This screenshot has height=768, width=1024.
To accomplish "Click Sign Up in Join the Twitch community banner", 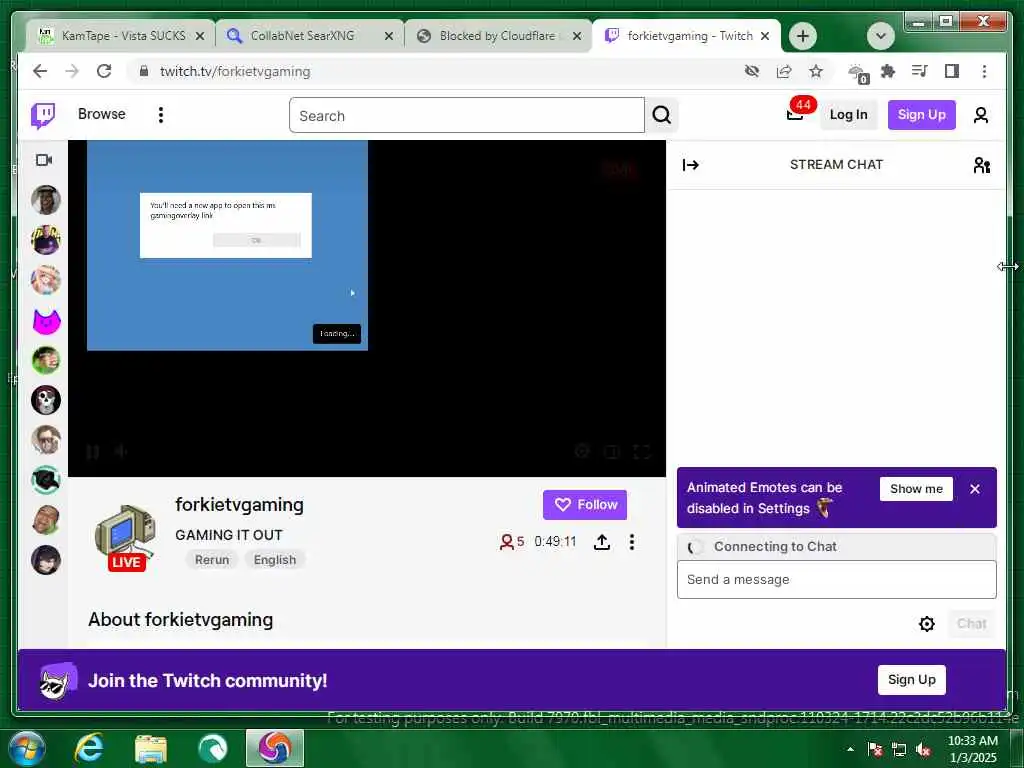I will tap(912, 680).
